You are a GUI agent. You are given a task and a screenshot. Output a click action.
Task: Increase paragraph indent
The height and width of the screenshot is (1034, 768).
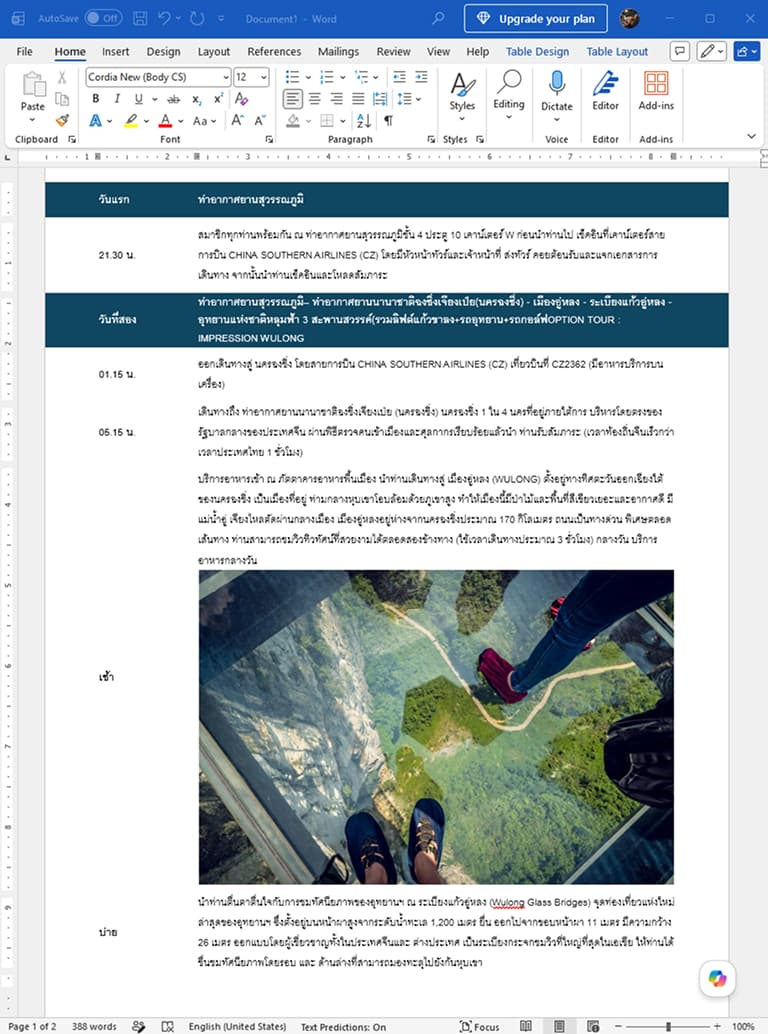[421, 77]
